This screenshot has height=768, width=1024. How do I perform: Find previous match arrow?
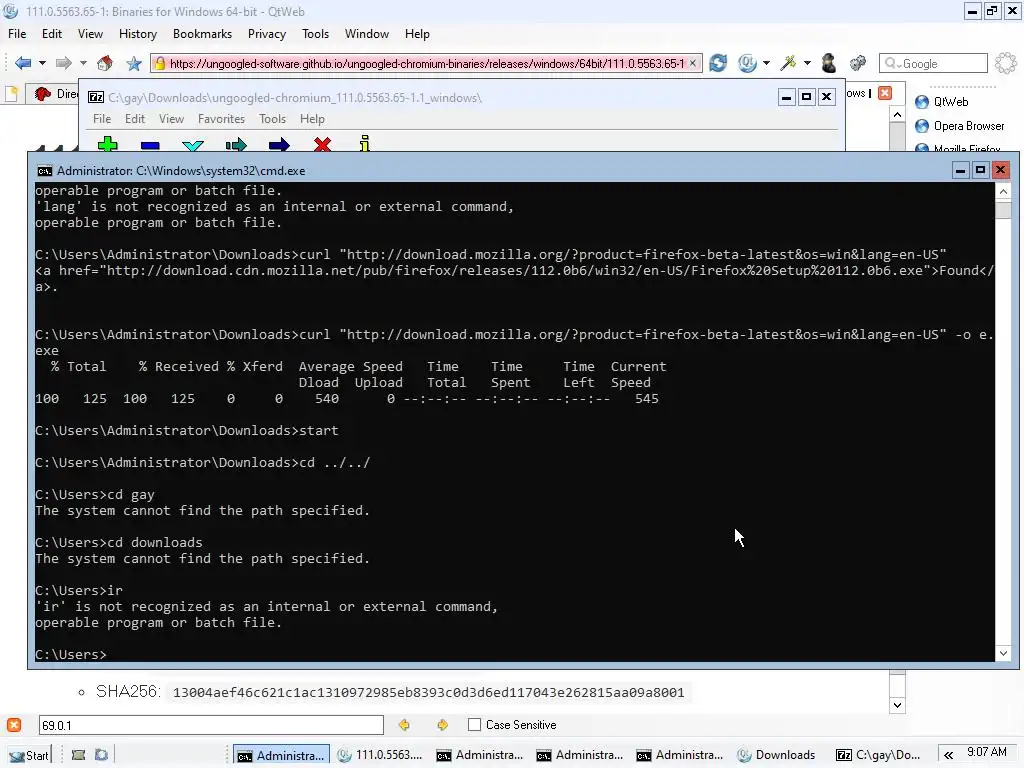coord(404,725)
